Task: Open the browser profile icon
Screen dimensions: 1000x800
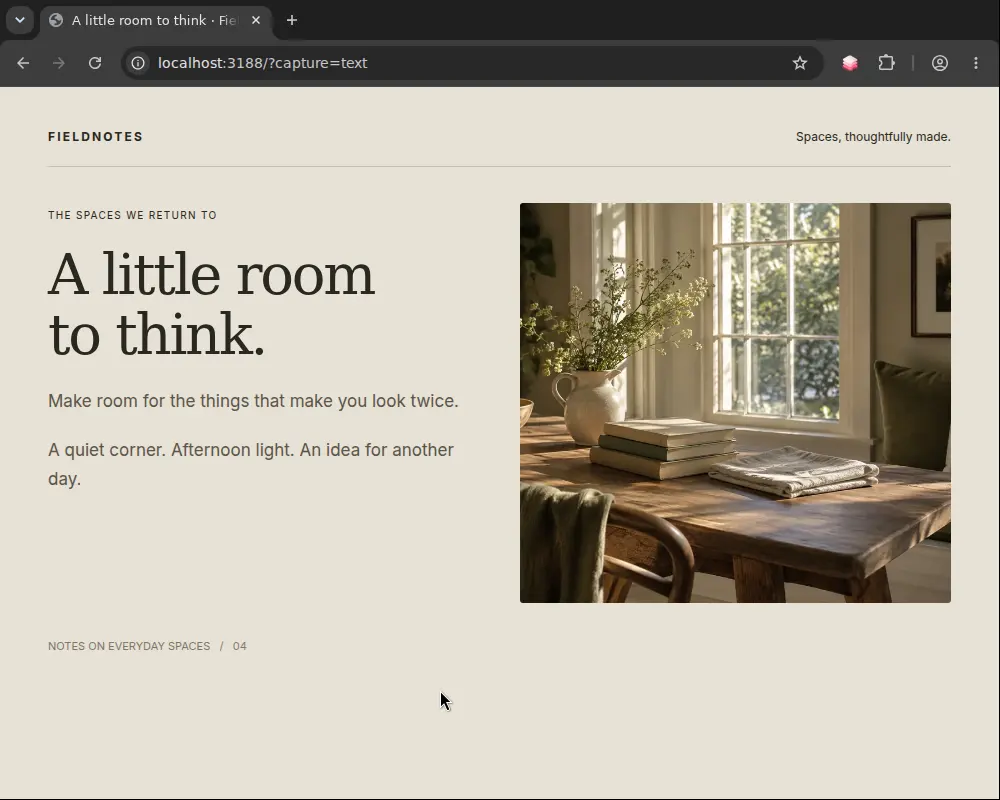Action: [x=939, y=63]
